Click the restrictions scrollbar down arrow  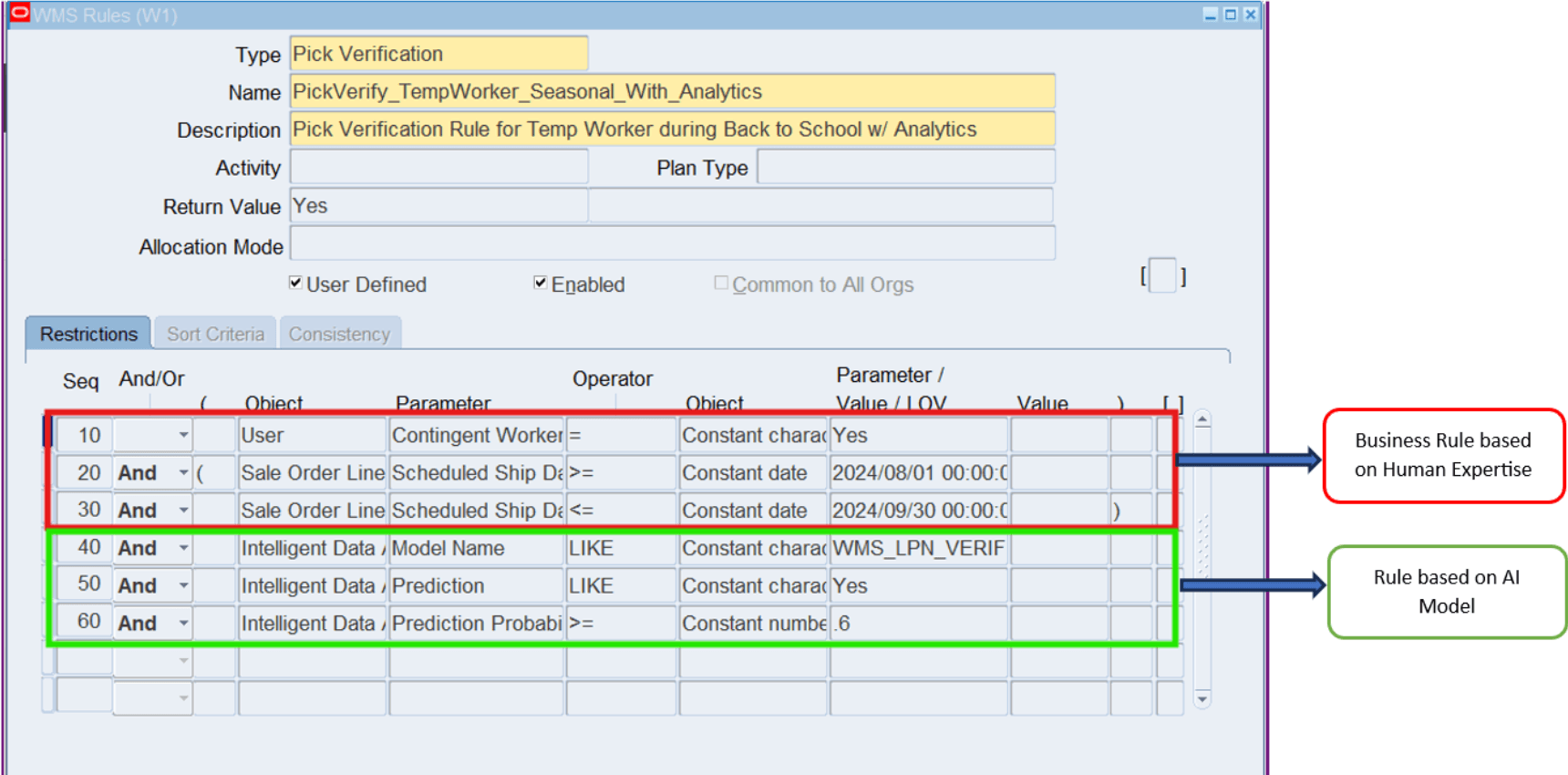point(1202,699)
